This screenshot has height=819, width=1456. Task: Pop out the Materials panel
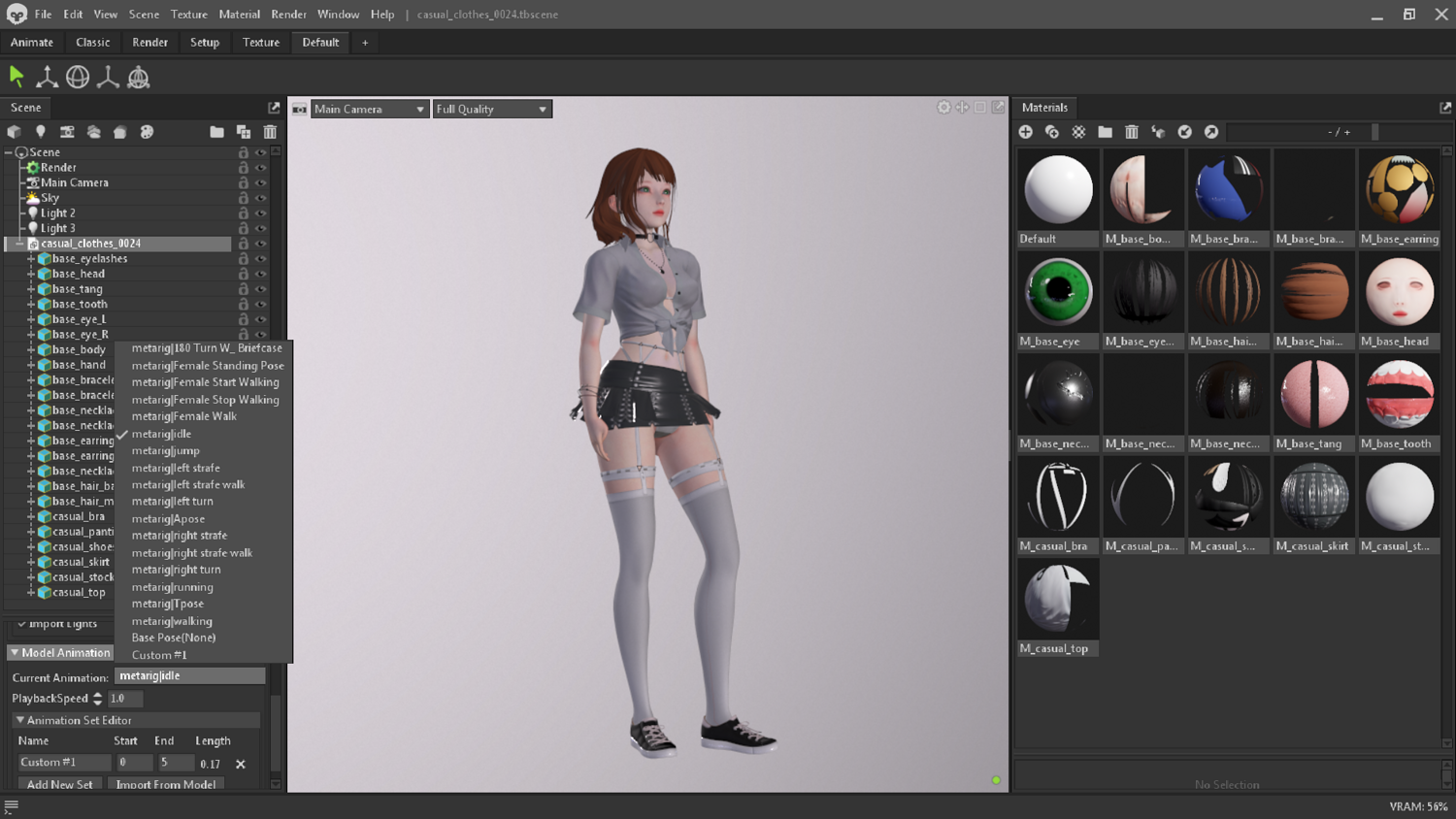tap(1445, 108)
